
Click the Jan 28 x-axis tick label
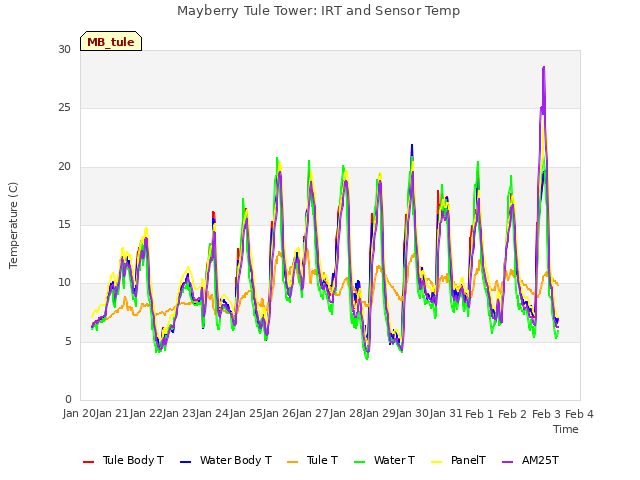click(346, 414)
